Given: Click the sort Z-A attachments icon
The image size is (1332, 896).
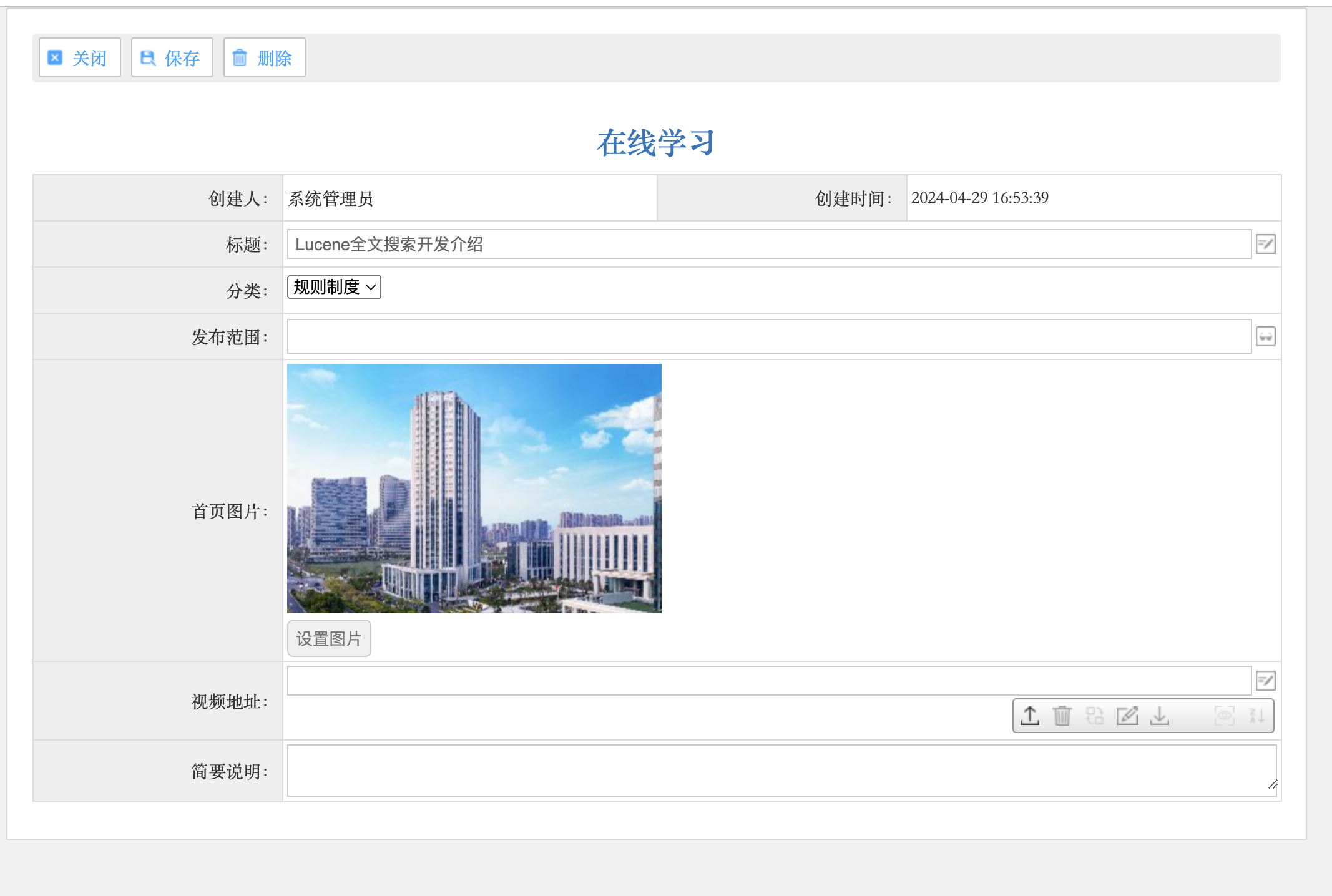Looking at the screenshot, I should tap(1257, 716).
